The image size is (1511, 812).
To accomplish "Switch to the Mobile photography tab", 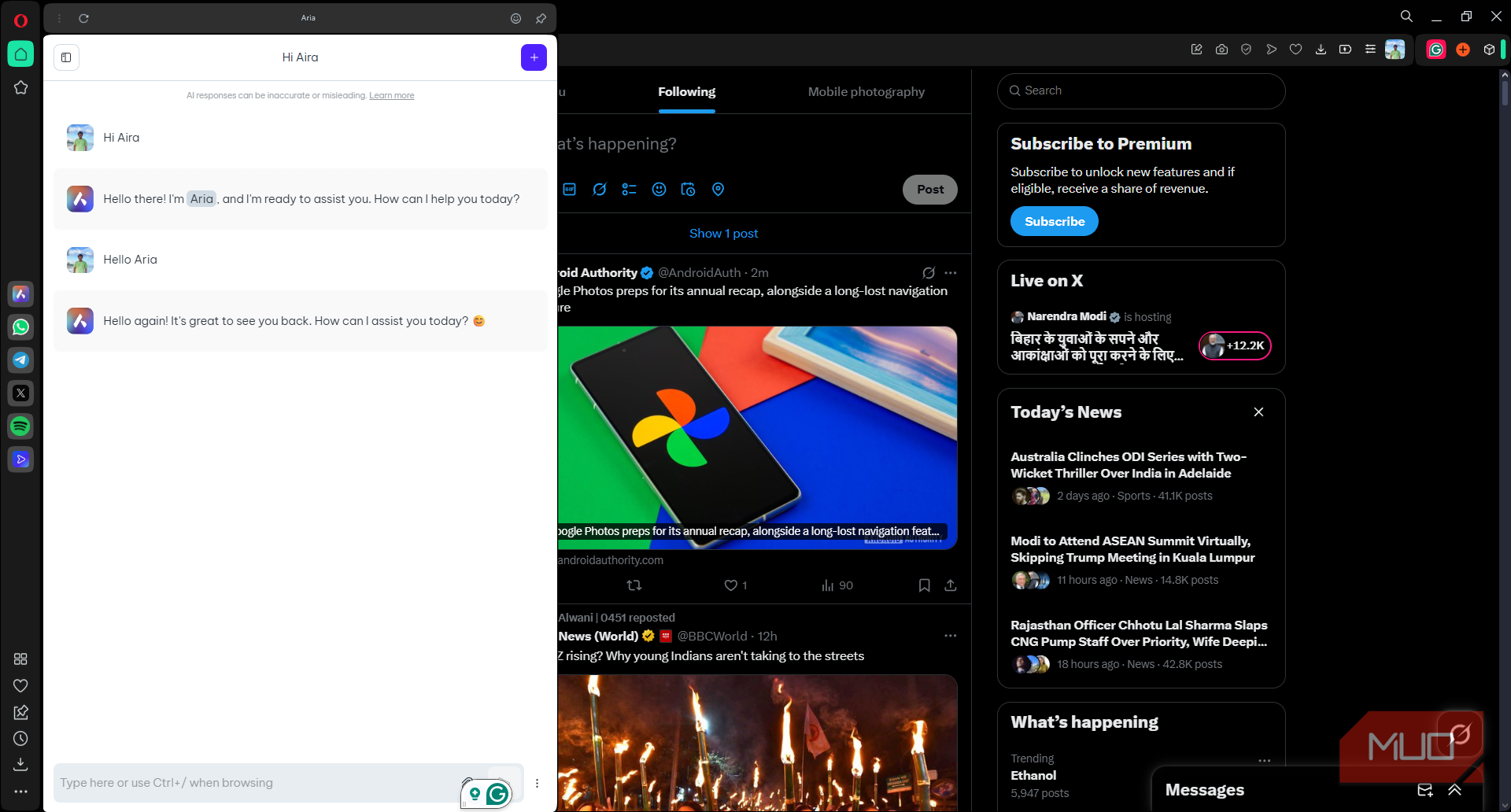I will pos(866,92).
